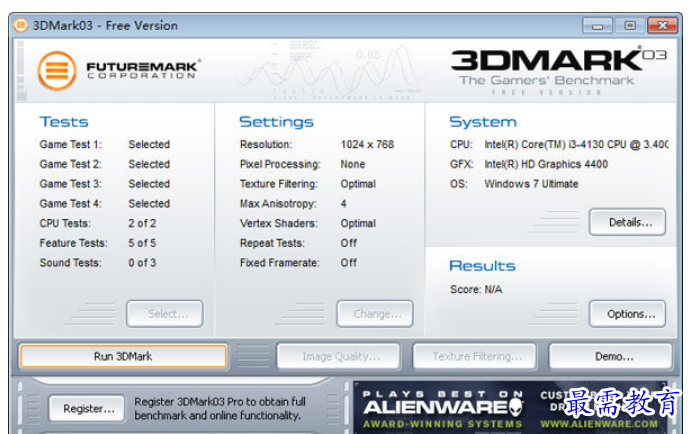Image resolution: width=688 pixels, height=434 pixels.
Task: Click the Select... tests button
Action: point(165,314)
